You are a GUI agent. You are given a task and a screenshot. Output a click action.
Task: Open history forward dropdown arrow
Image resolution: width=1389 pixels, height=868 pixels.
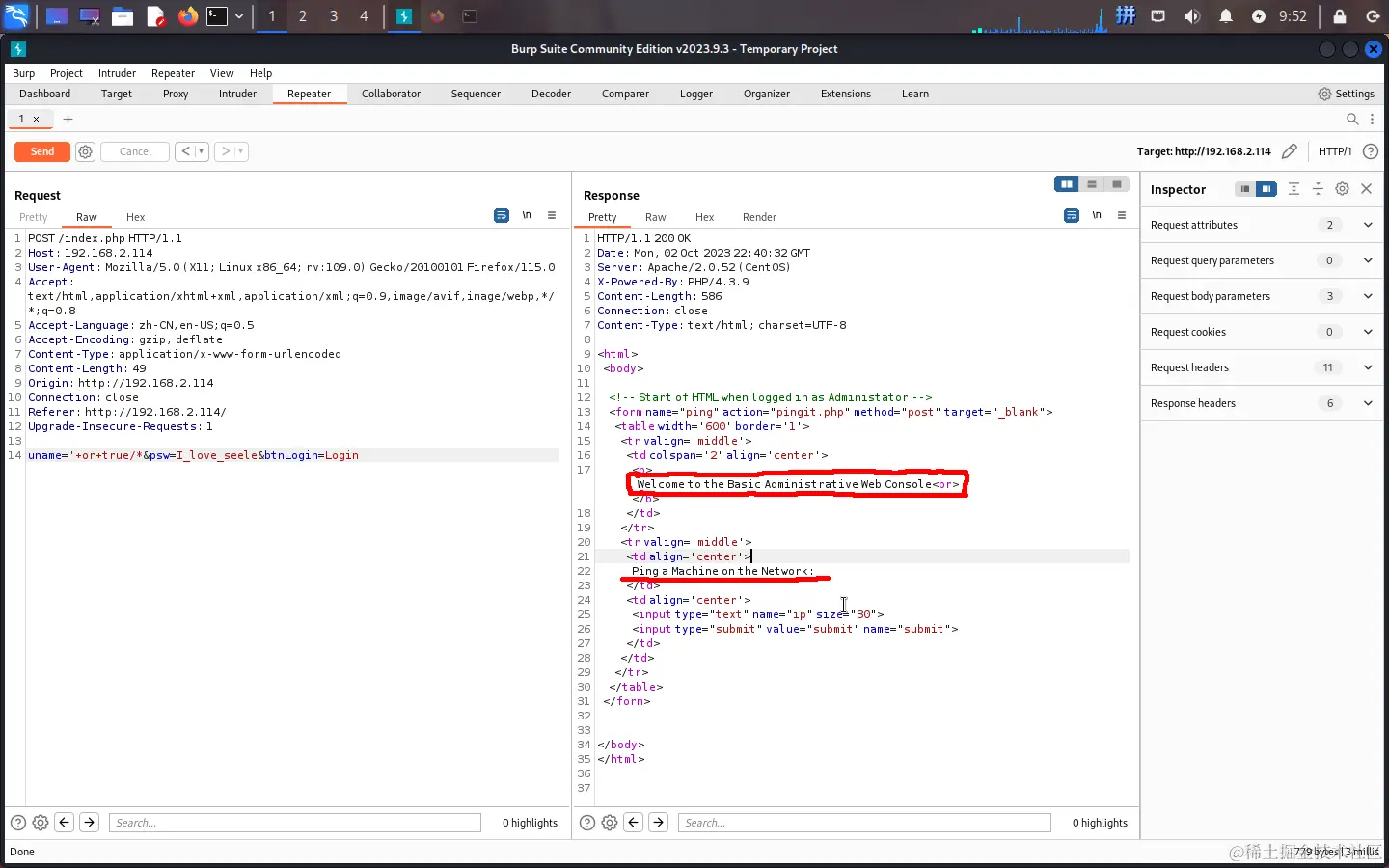(x=240, y=151)
